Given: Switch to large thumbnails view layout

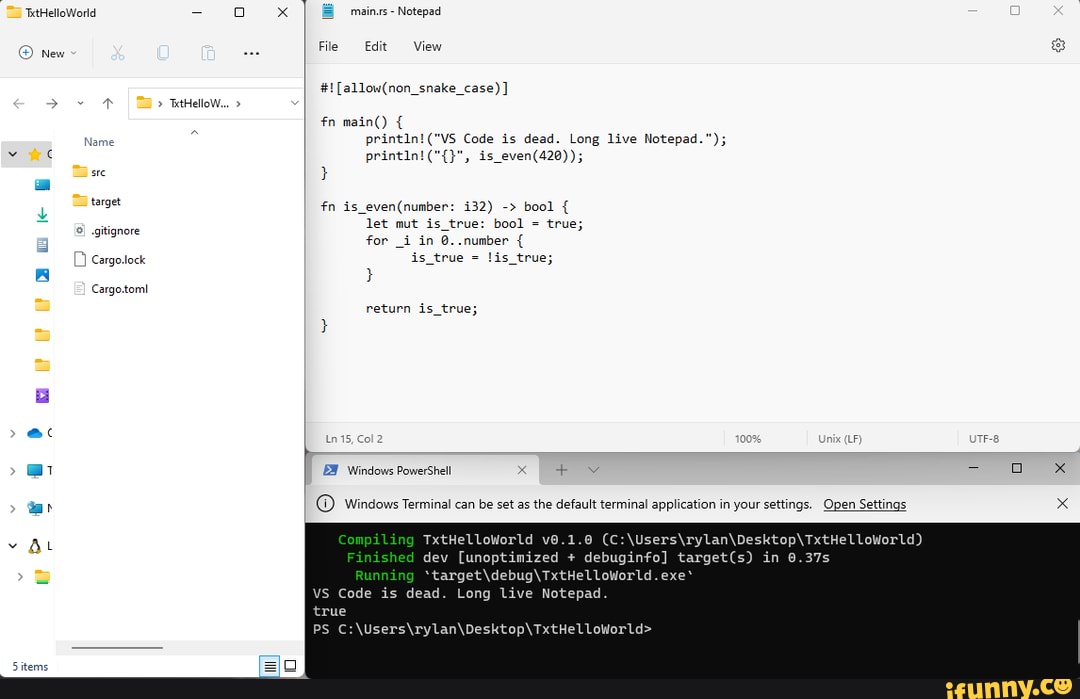Looking at the screenshot, I should 290,666.
